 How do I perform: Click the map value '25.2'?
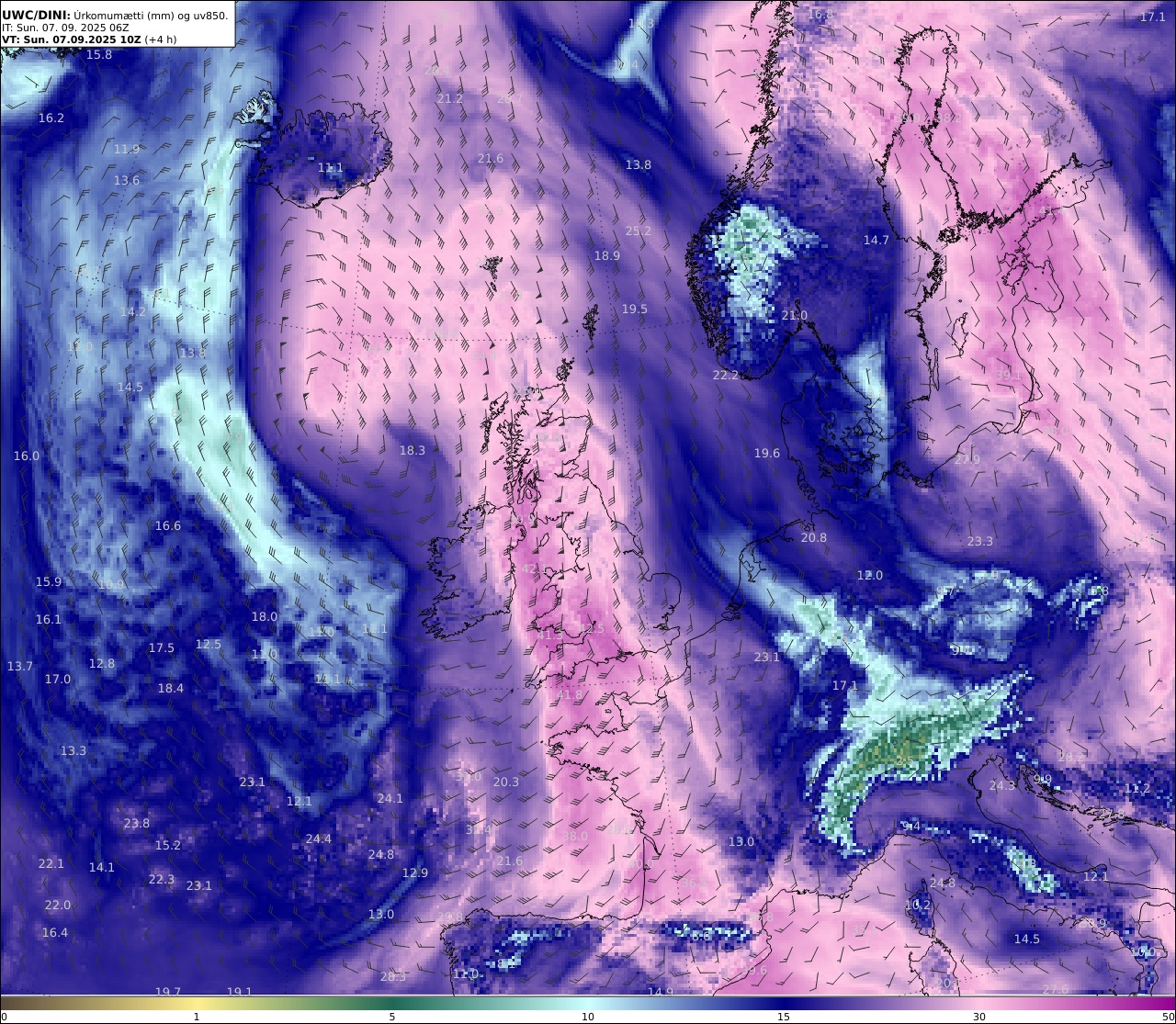tap(639, 231)
